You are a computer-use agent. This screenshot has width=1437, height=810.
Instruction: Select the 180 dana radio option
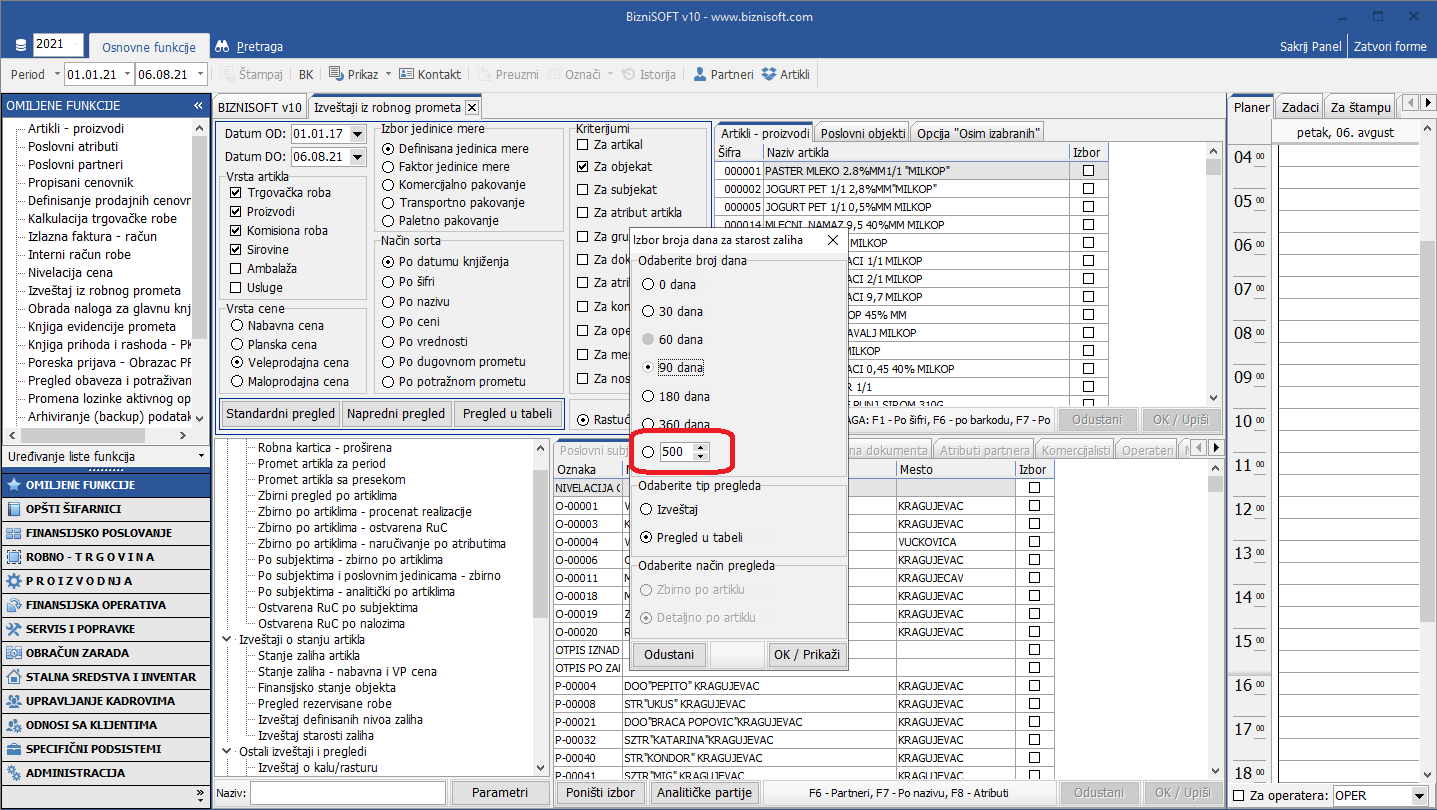click(x=648, y=397)
